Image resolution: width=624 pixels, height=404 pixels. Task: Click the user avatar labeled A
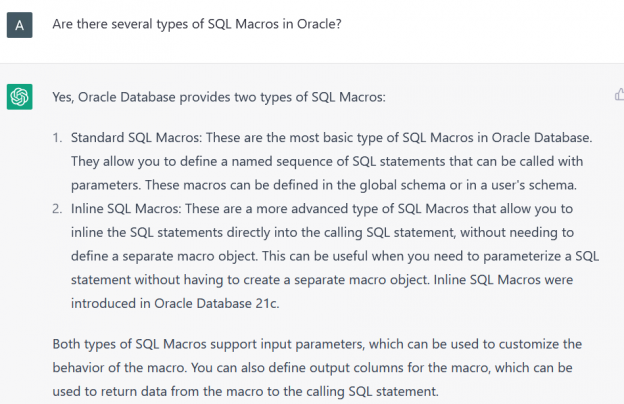19,24
